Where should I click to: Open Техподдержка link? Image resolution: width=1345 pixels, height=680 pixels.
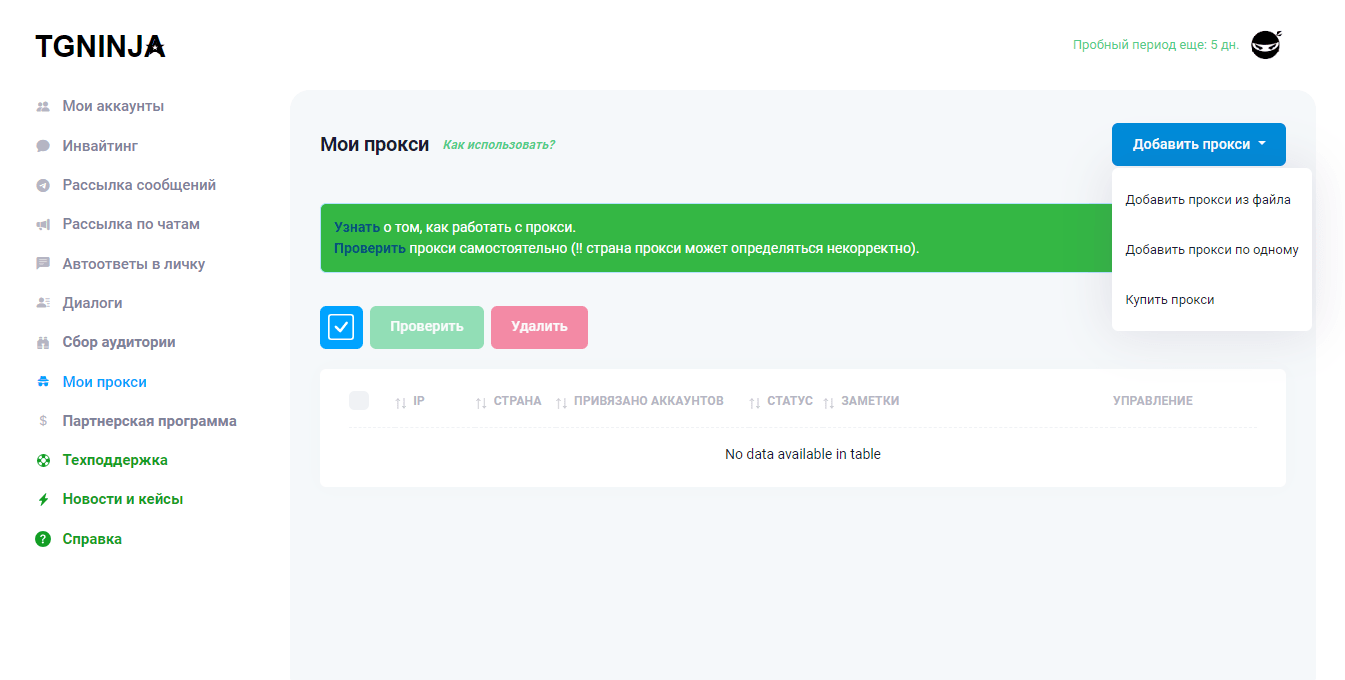tap(115, 460)
